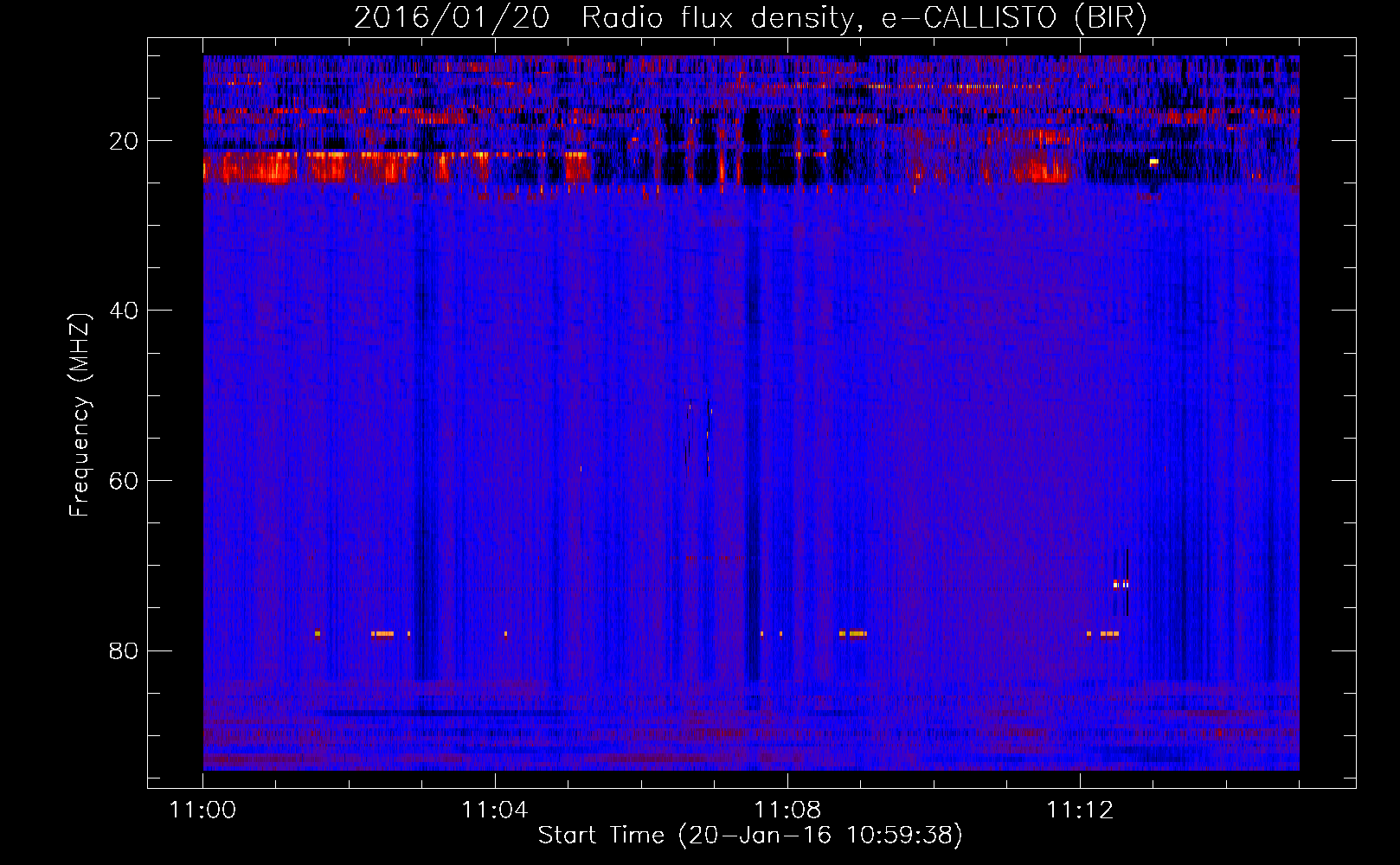
Task: Click the 60 frequency tick label
Action: [x=124, y=481]
